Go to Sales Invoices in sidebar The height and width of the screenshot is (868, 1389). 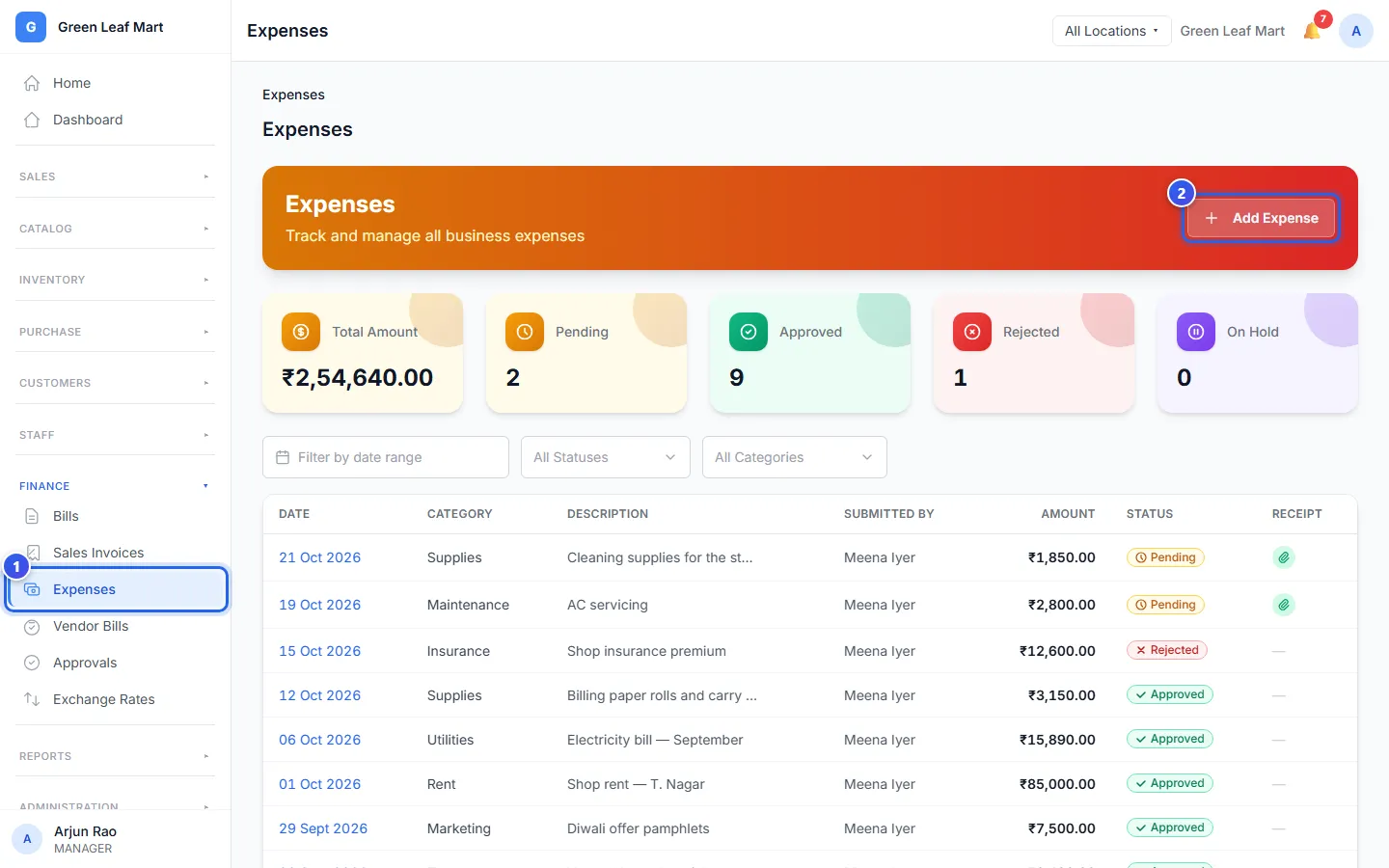(x=116, y=553)
